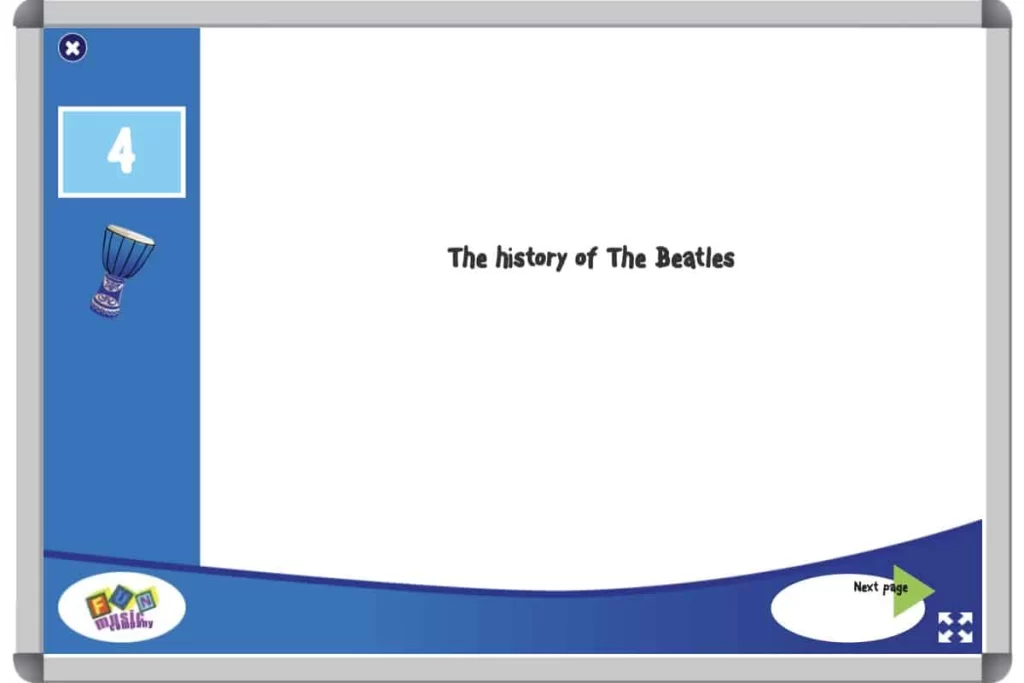
Task: Toggle the exit control in the sidebar
Action: (x=71, y=48)
